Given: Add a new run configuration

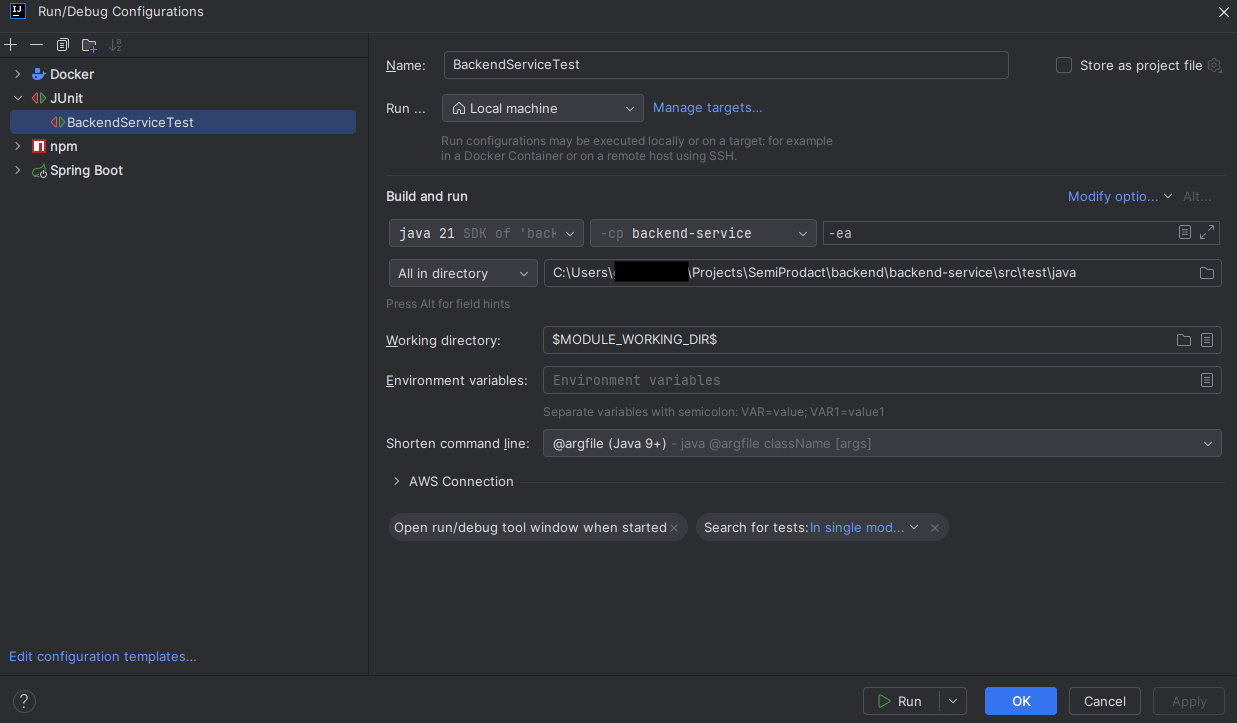Looking at the screenshot, I should [11, 45].
